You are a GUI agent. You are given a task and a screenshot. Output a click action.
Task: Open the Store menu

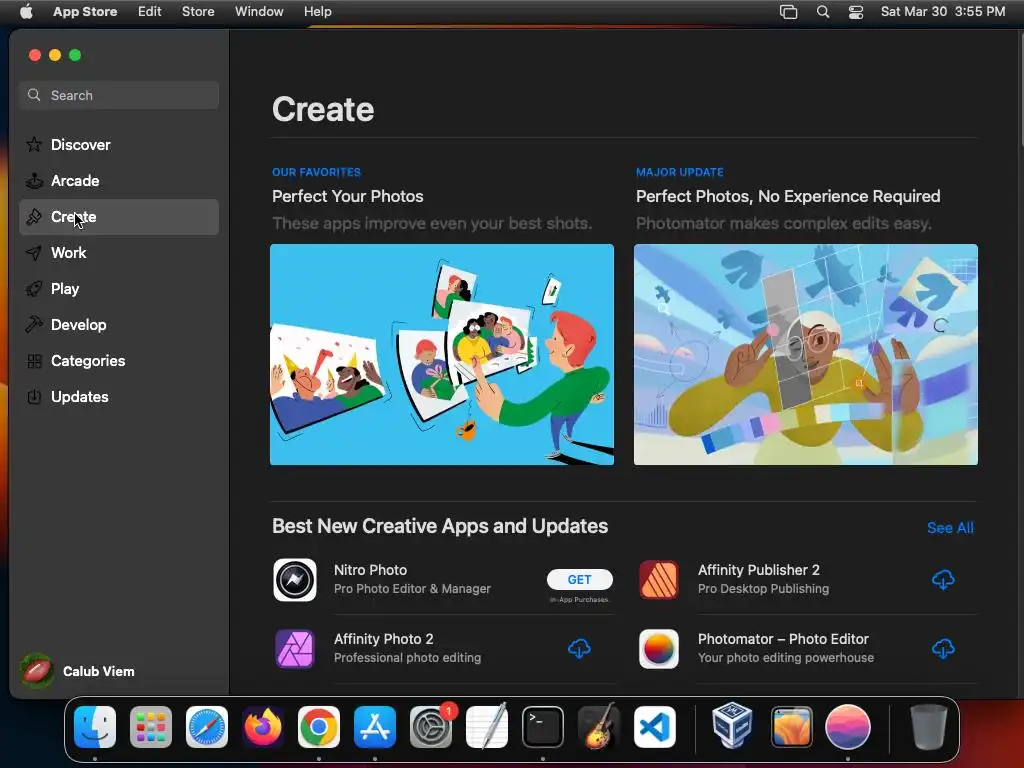click(x=198, y=11)
